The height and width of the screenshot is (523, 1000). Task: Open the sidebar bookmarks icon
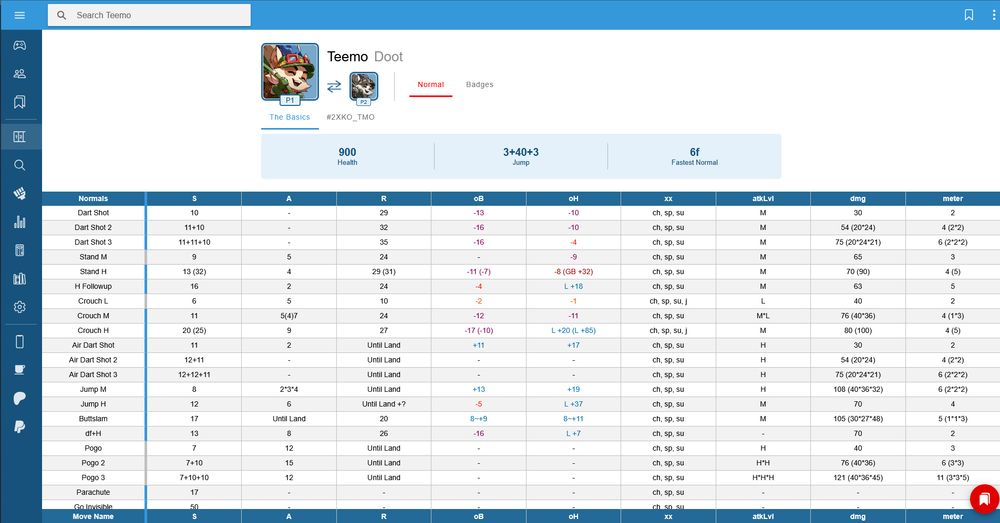pyautogui.click(x=20, y=102)
